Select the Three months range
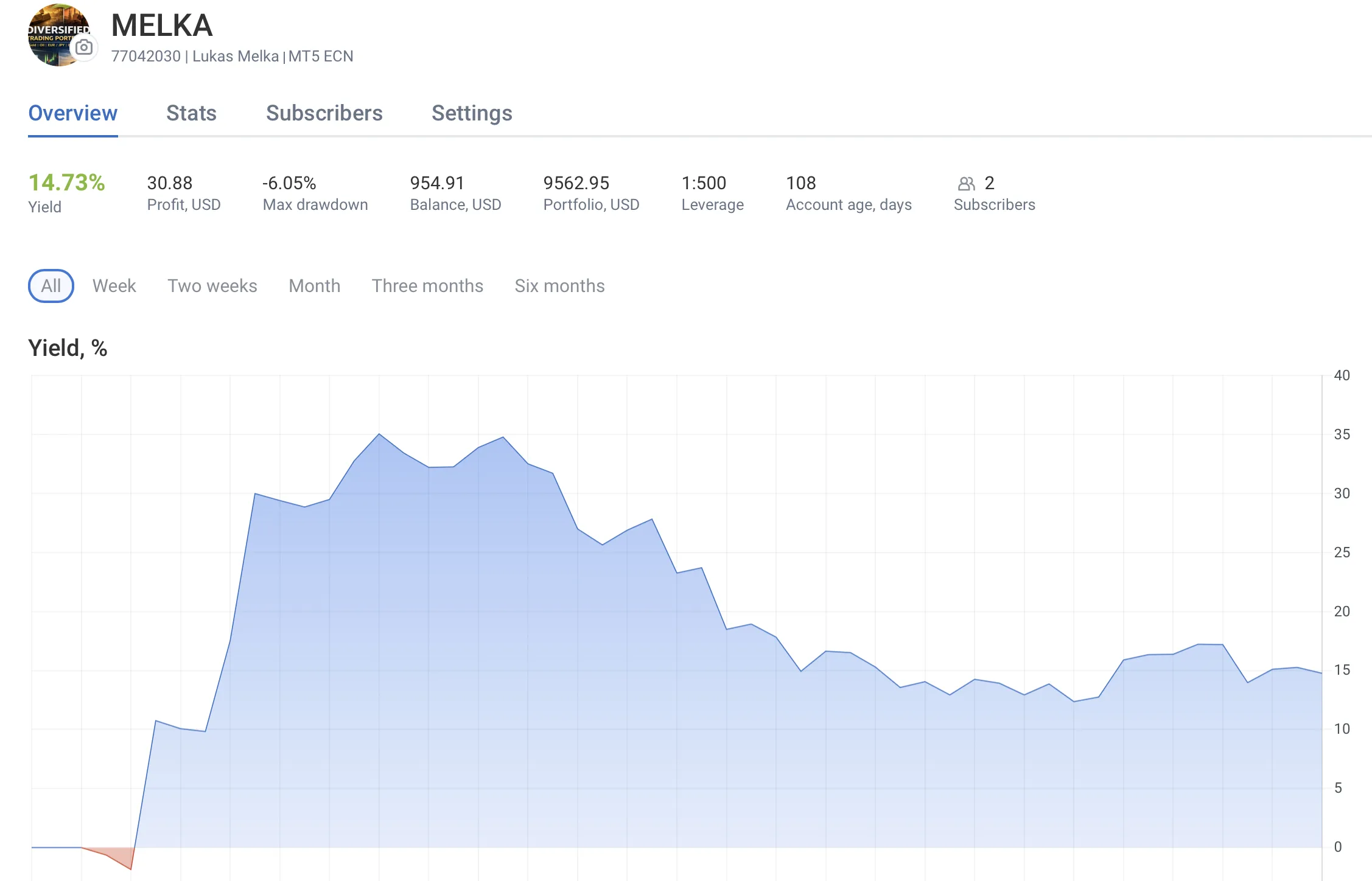Viewport: 1372px width, 881px height. (427, 286)
